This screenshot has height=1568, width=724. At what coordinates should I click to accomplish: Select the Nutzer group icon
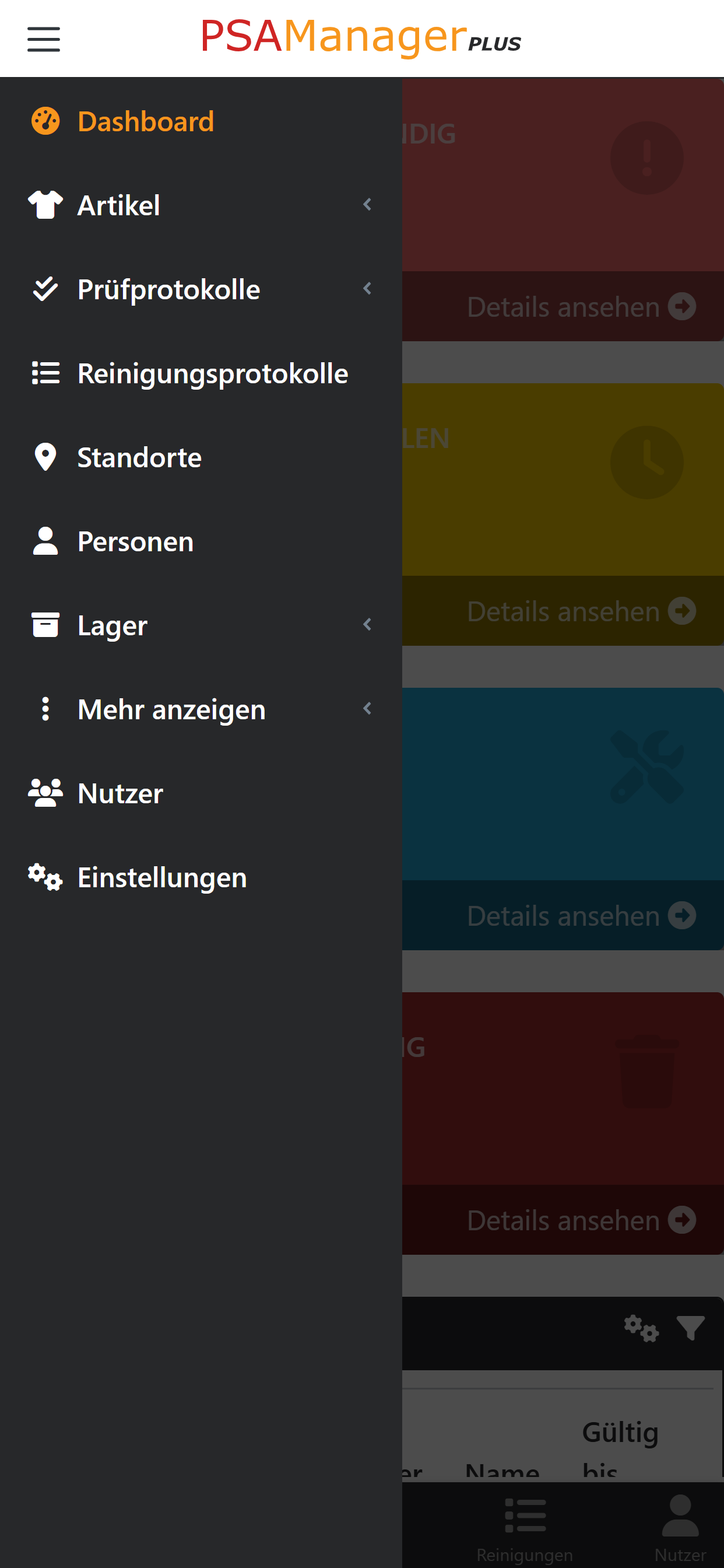44,793
